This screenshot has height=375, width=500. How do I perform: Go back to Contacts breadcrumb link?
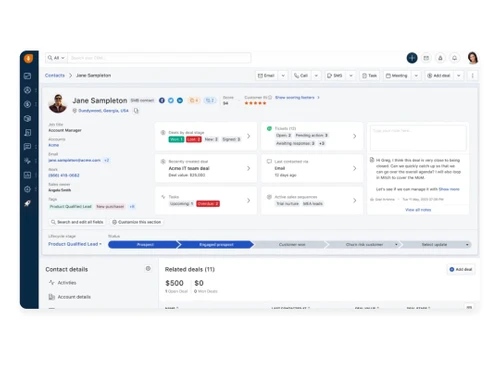click(55, 76)
